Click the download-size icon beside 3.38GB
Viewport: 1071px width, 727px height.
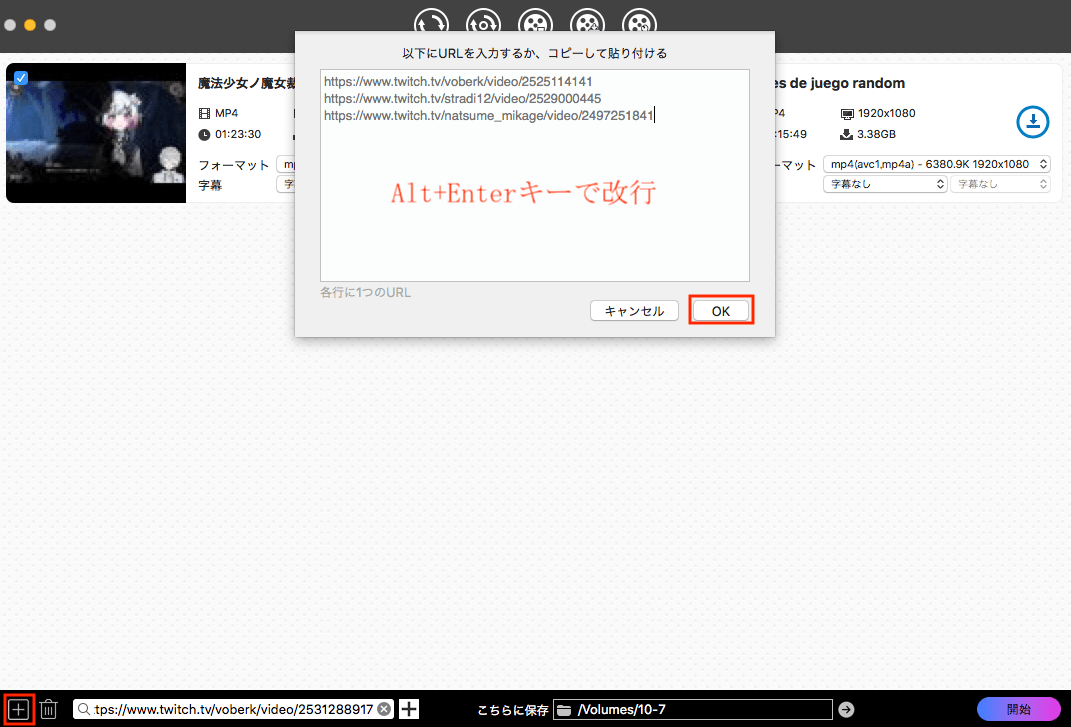[x=846, y=134]
